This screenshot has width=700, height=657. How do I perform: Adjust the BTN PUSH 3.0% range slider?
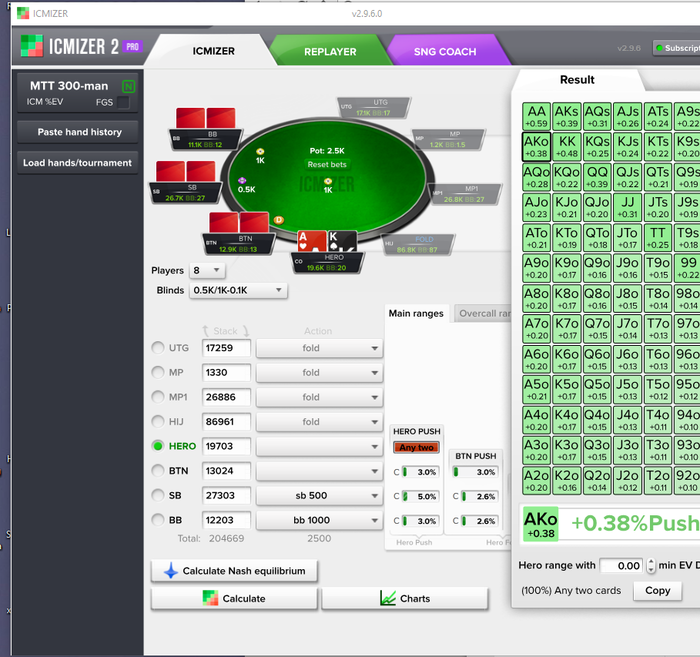[x=476, y=472]
